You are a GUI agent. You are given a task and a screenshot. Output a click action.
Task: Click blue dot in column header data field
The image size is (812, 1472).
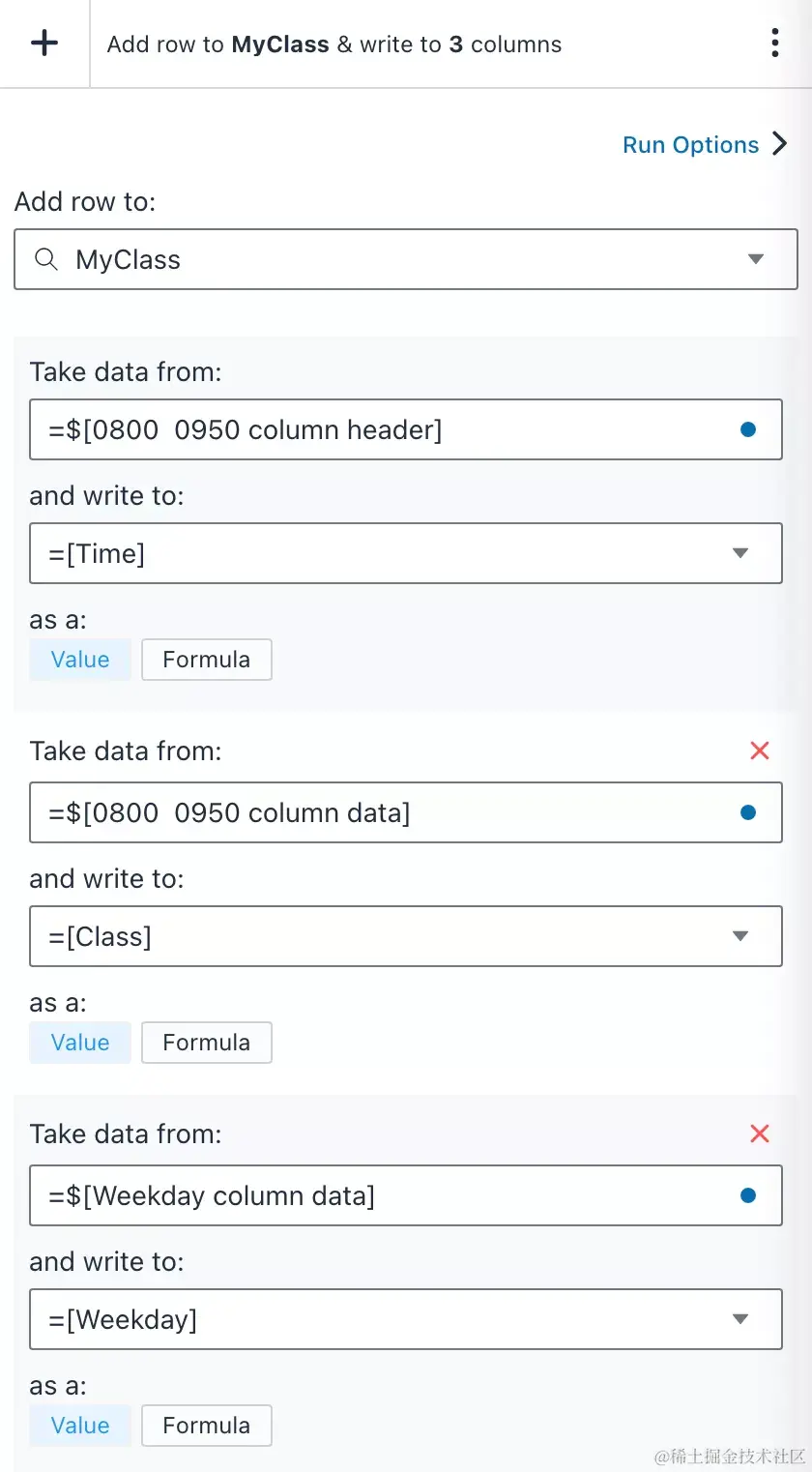(x=747, y=429)
